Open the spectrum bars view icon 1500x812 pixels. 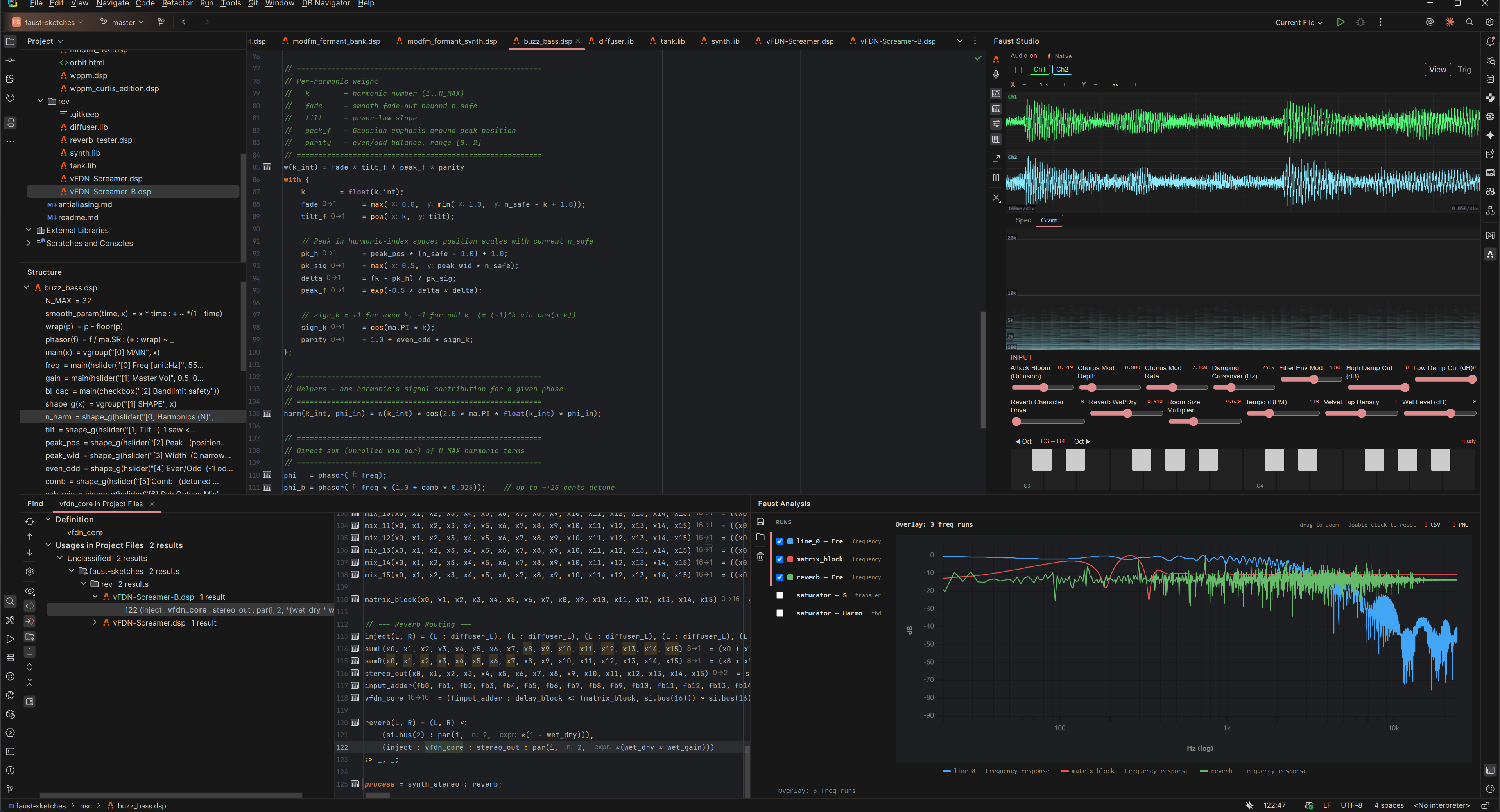996,109
